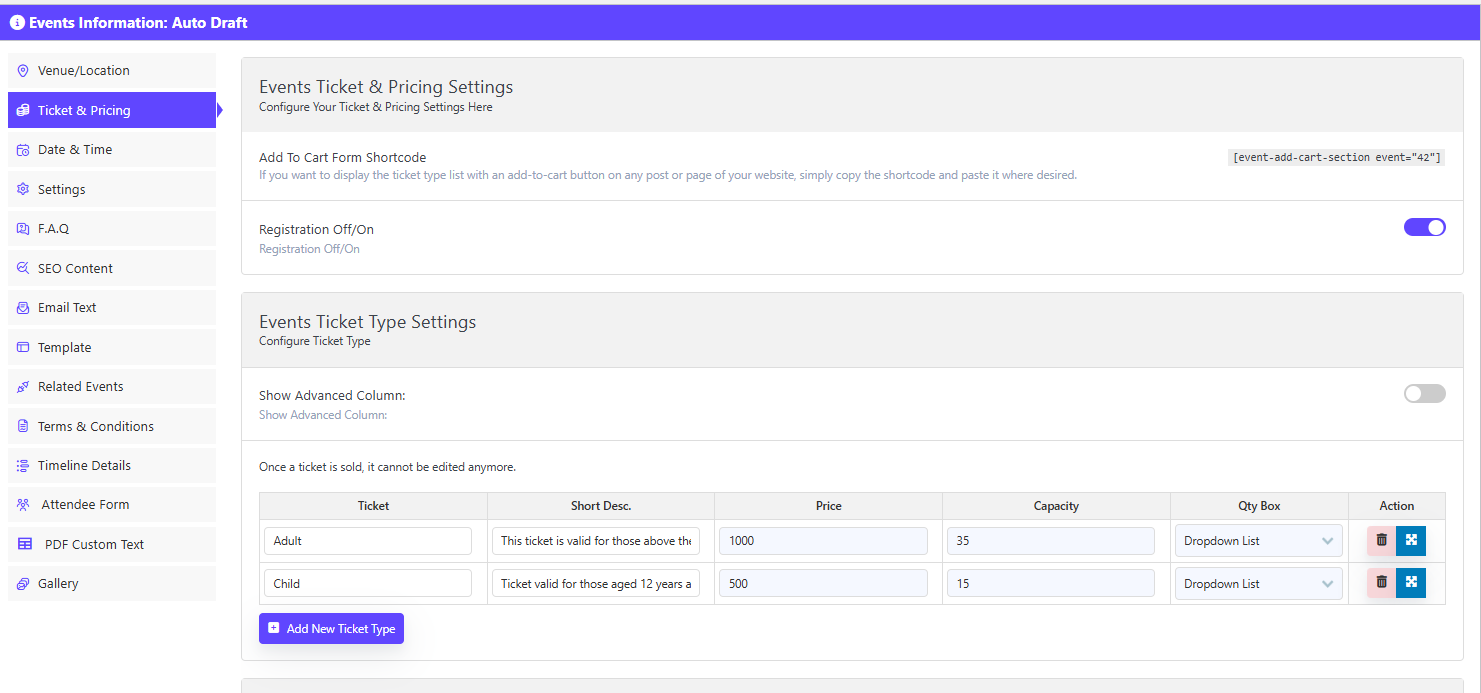Screen dimensions: 1481x693
Task: Click the Attendee Form people icon
Action: (x=23, y=505)
